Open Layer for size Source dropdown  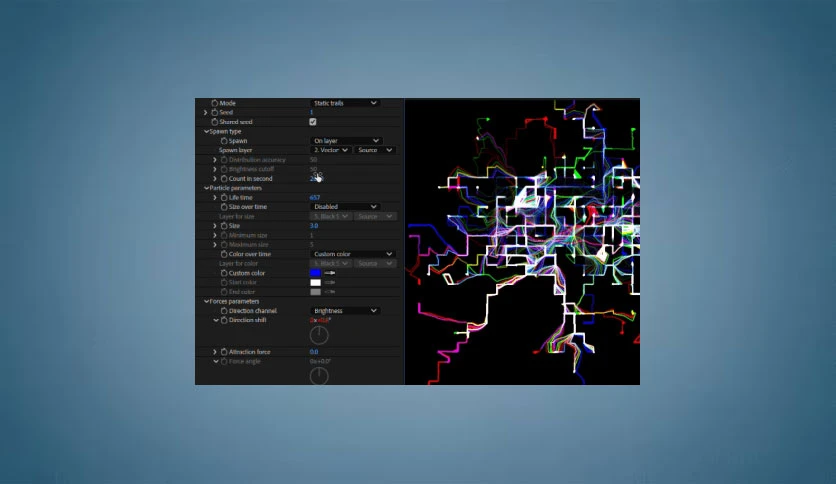coord(375,216)
